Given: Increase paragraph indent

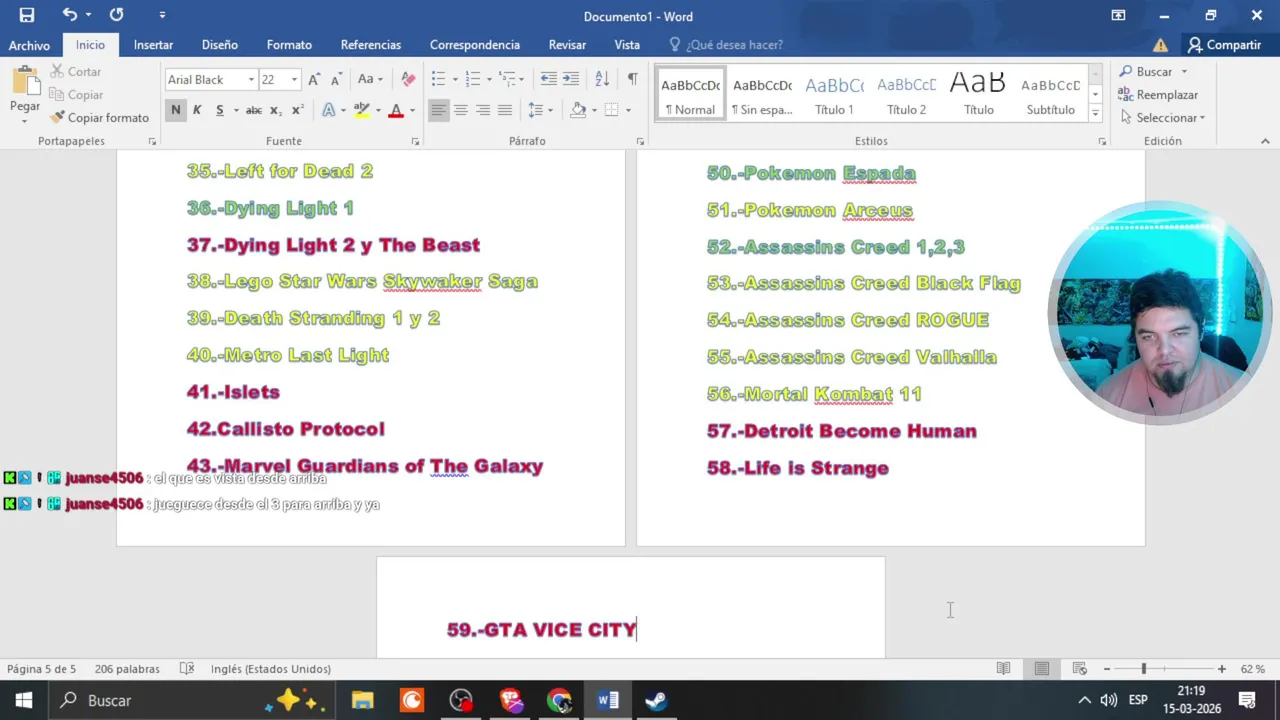Looking at the screenshot, I should point(571,79).
